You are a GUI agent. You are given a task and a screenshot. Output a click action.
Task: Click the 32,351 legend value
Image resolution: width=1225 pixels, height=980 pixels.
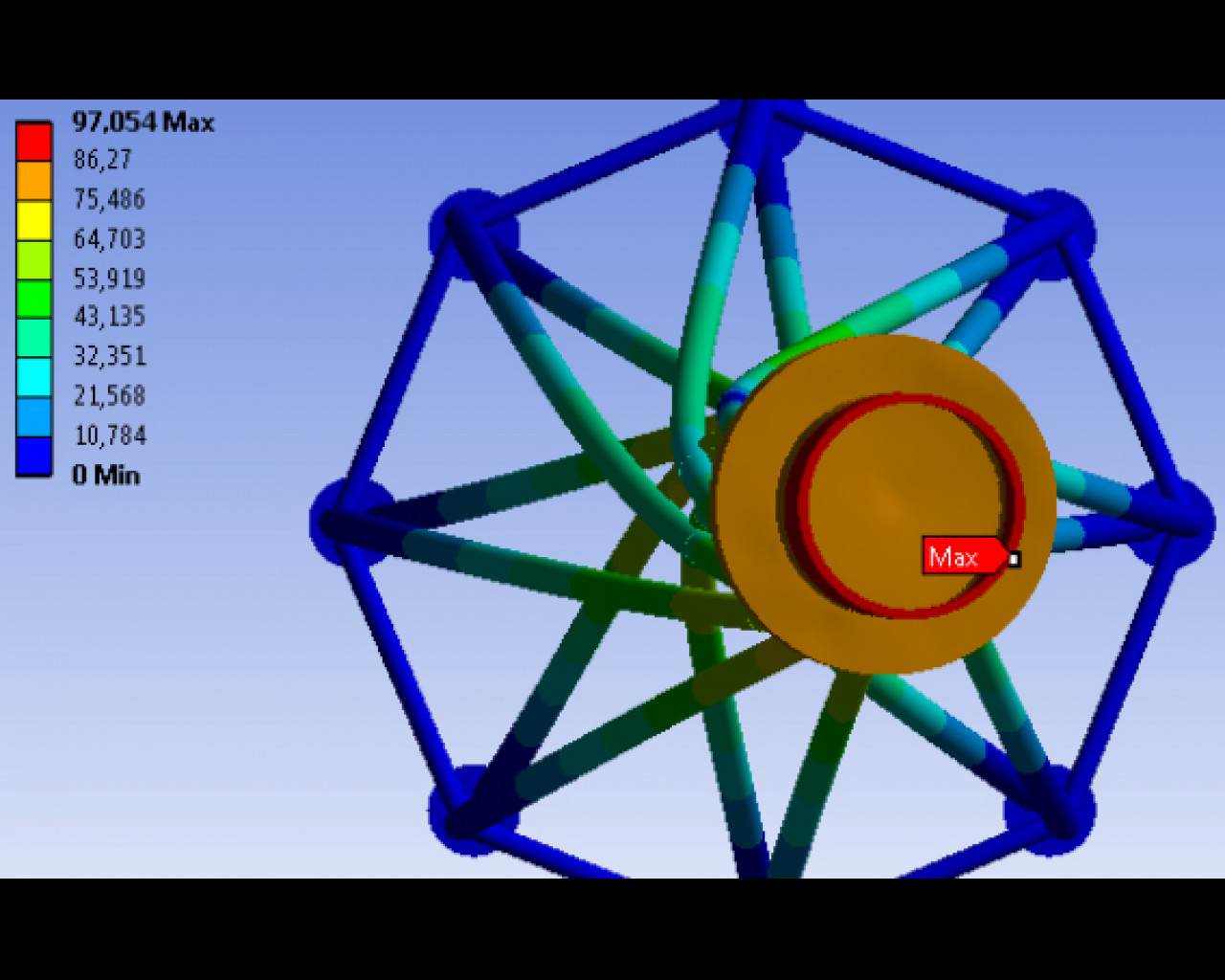point(109,356)
